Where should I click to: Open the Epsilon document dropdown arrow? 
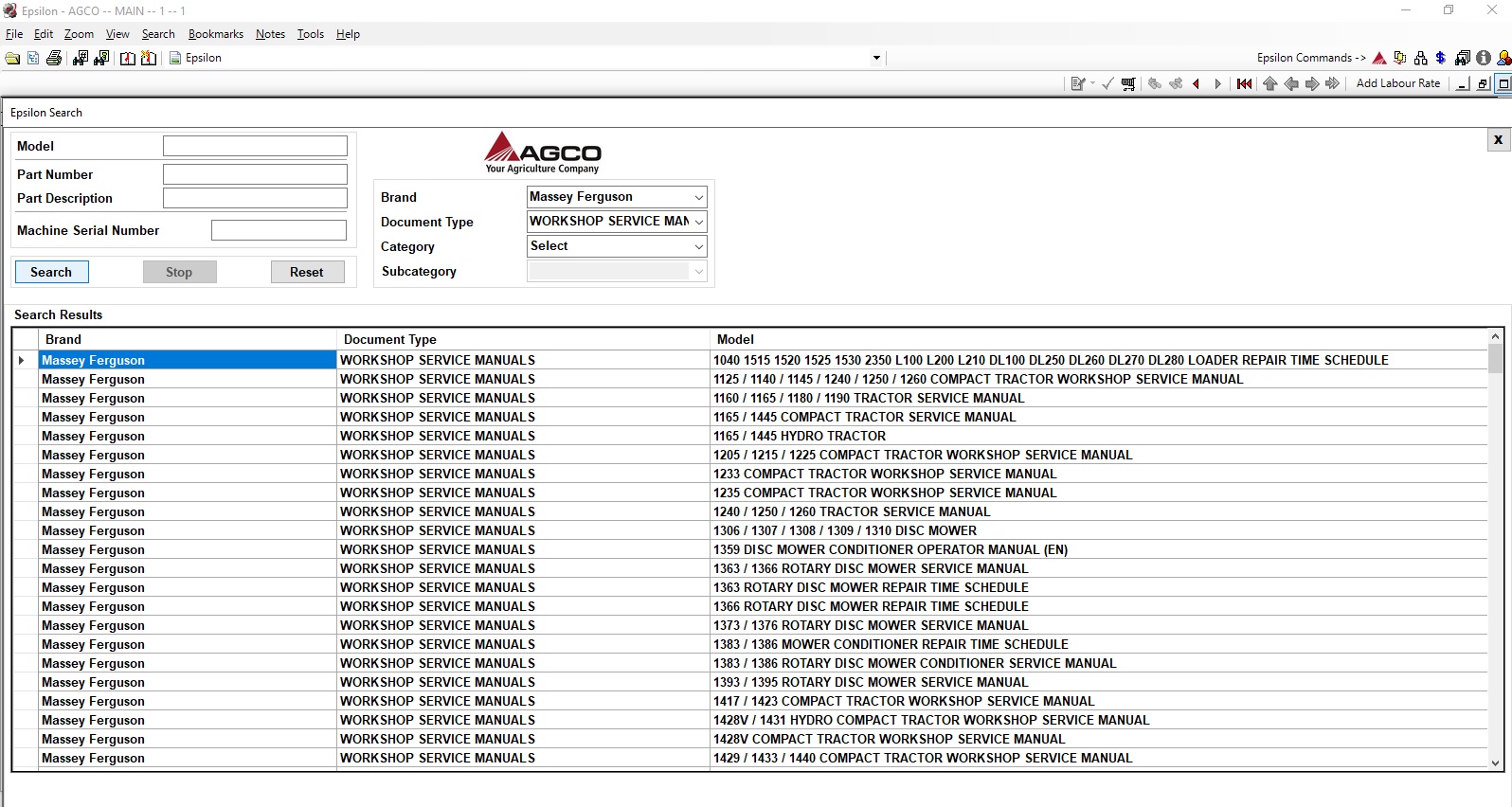pos(876,58)
